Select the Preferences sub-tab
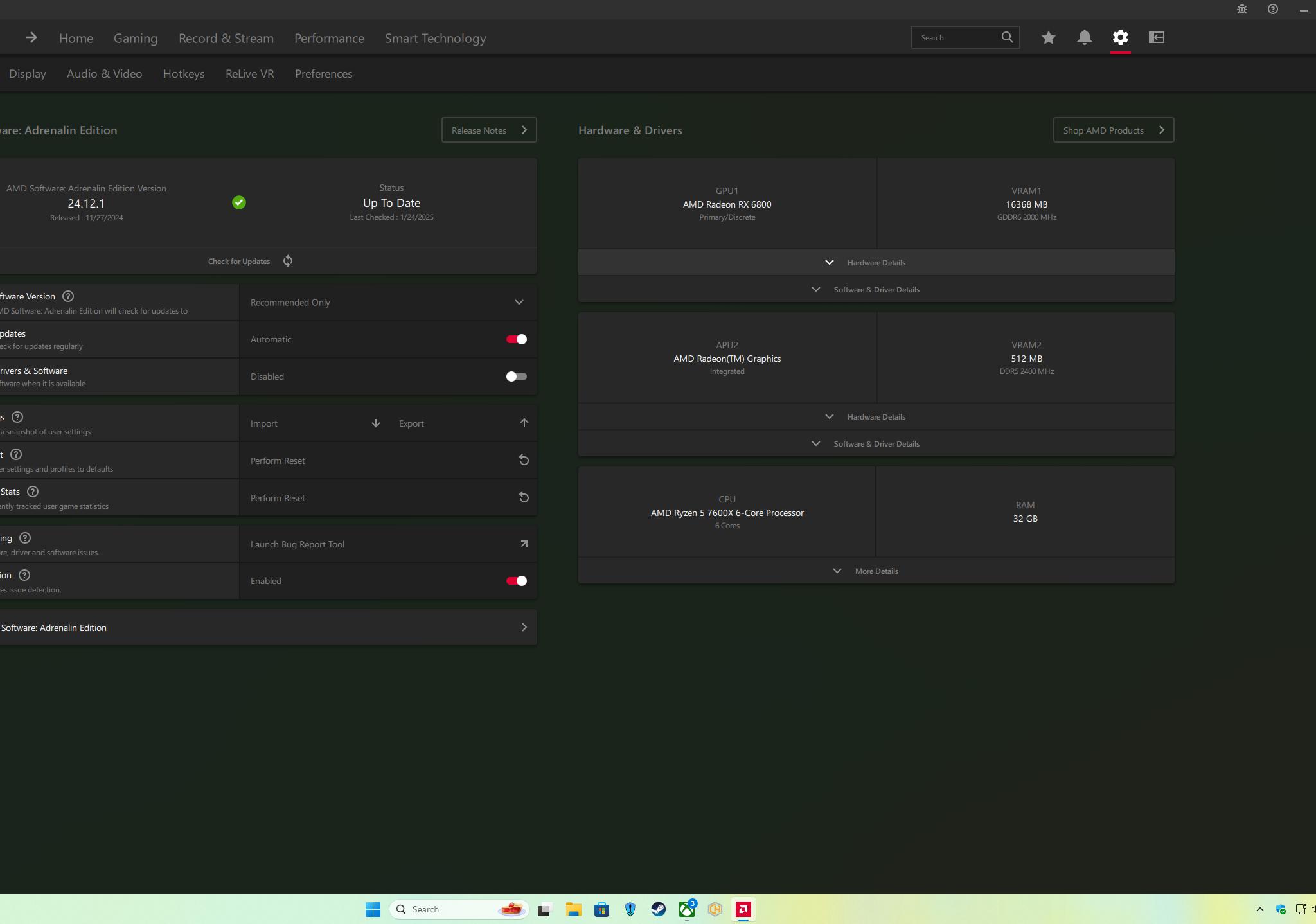The width and height of the screenshot is (1316, 924). [324, 74]
